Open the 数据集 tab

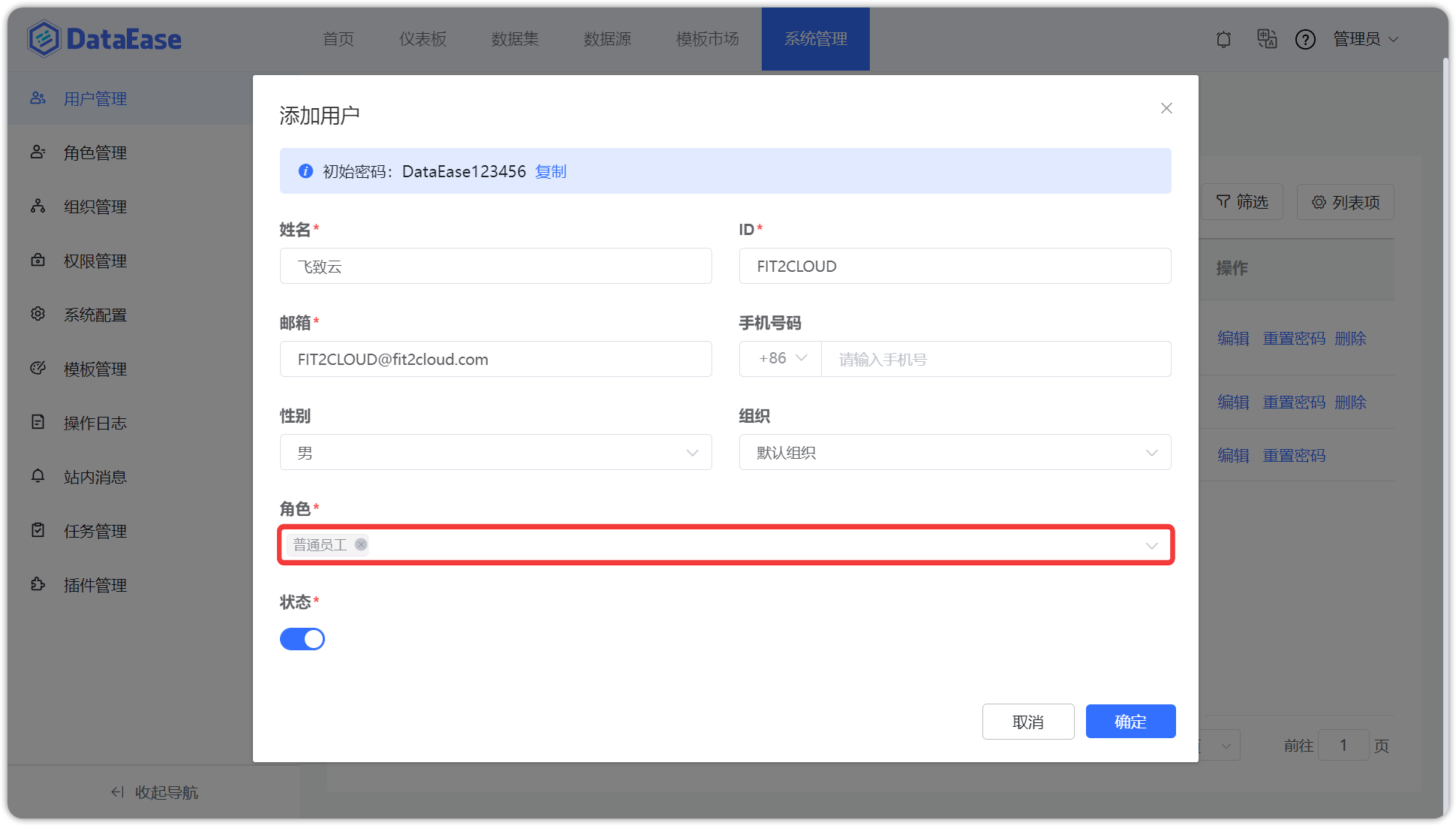coord(516,39)
